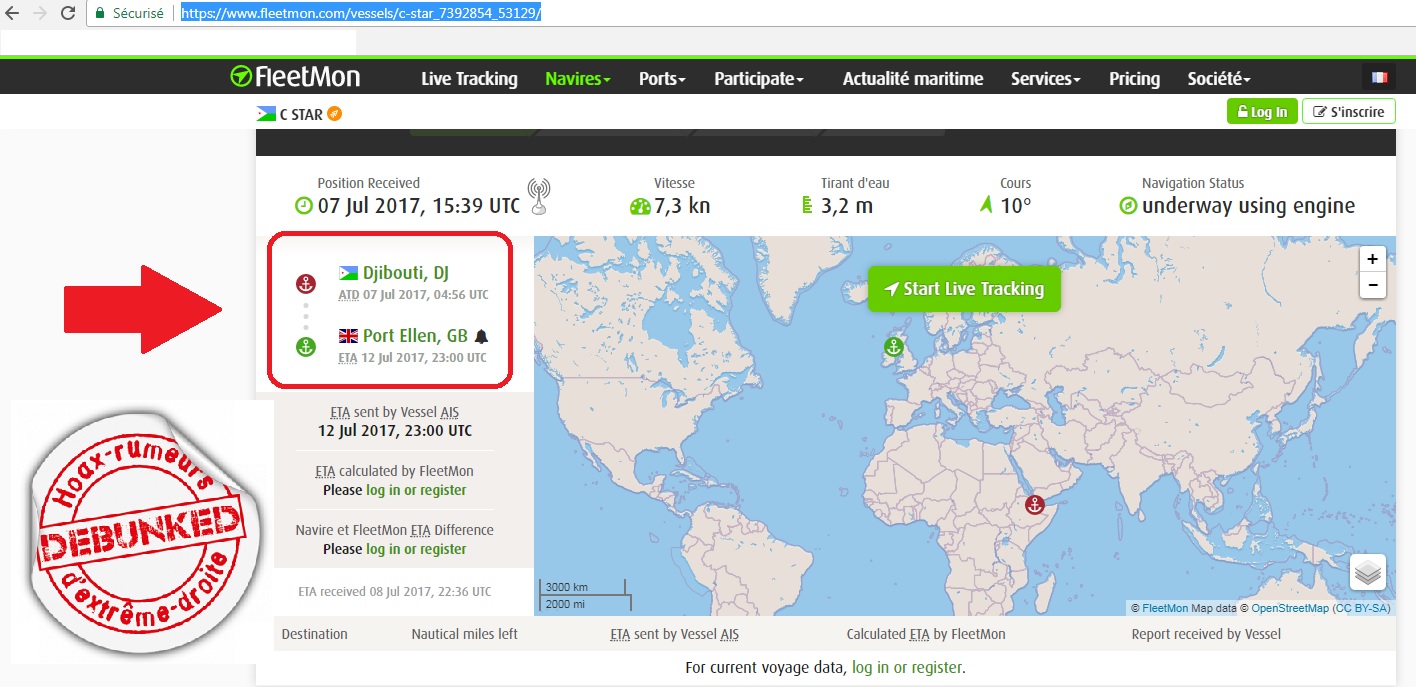Zoom out on the map
The height and width of the screenshot is (687, 1416).
point(1373,285)
